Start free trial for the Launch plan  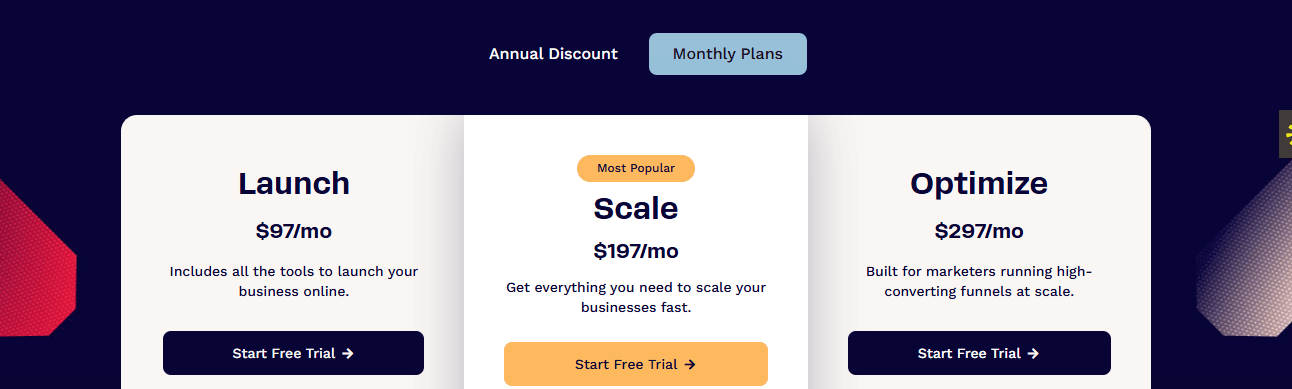pyautogui.click(x=293, y=353)
